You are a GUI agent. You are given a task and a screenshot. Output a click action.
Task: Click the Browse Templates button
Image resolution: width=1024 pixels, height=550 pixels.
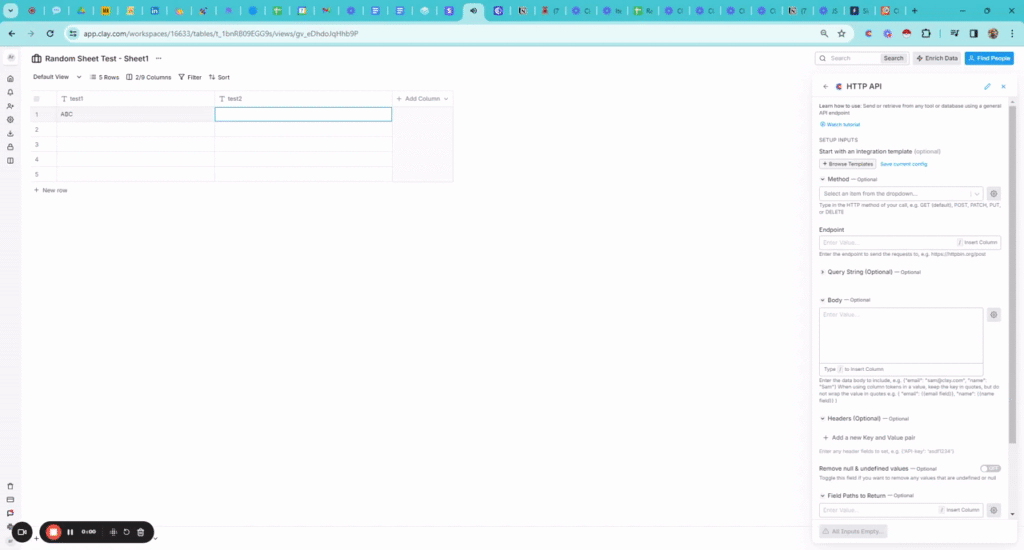847,163
